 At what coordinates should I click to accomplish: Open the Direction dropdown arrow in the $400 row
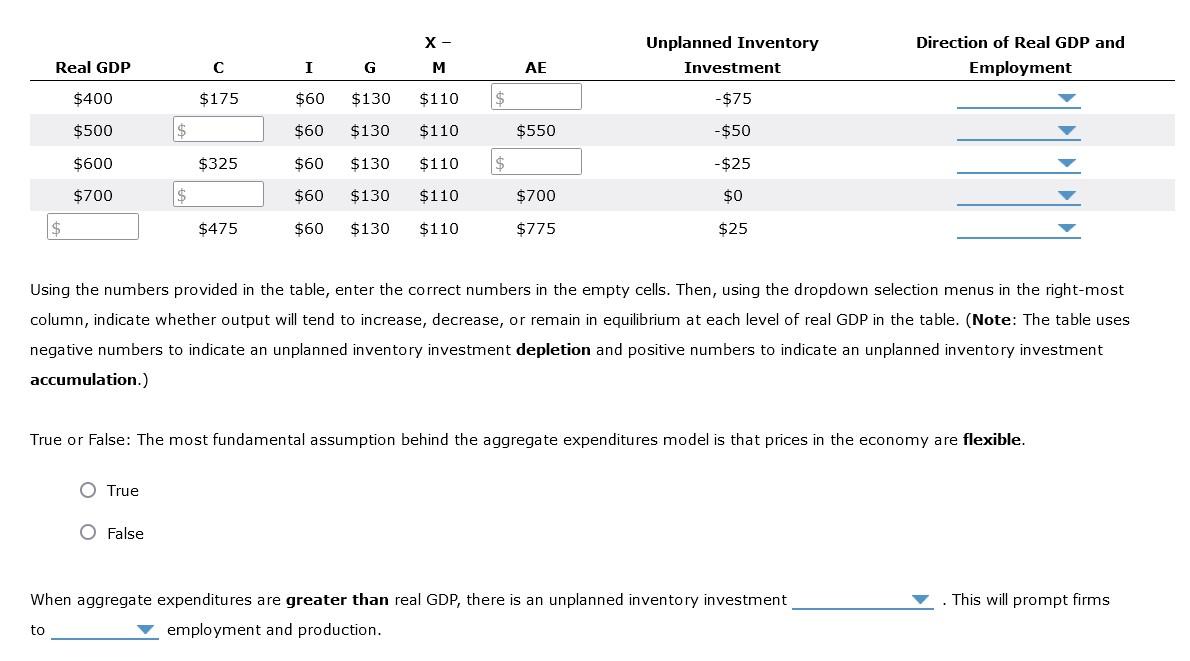1068,98
